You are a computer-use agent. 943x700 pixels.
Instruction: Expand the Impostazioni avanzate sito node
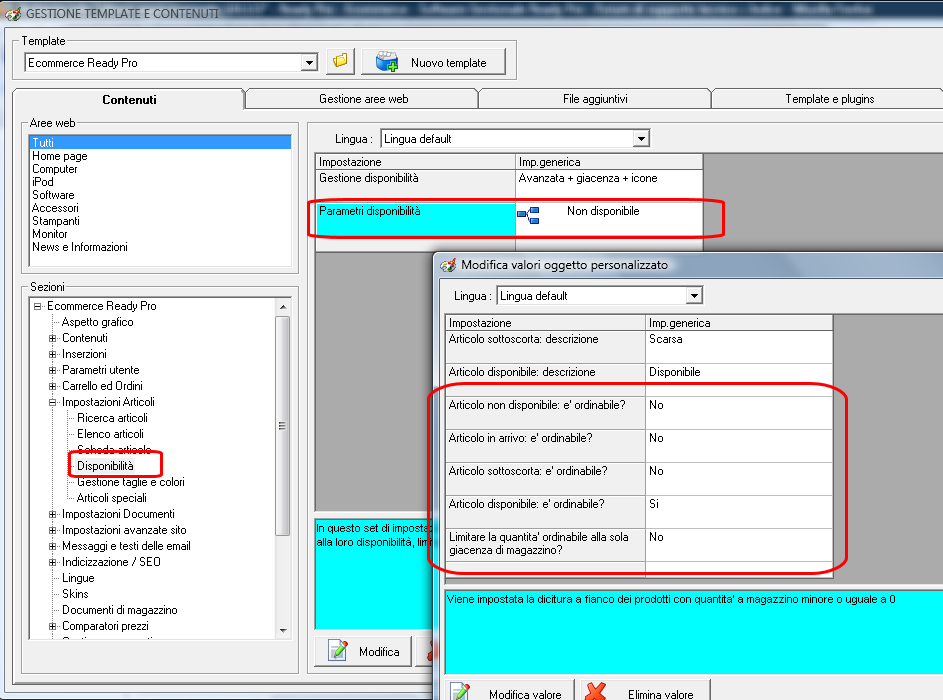[x=53, y=530]
